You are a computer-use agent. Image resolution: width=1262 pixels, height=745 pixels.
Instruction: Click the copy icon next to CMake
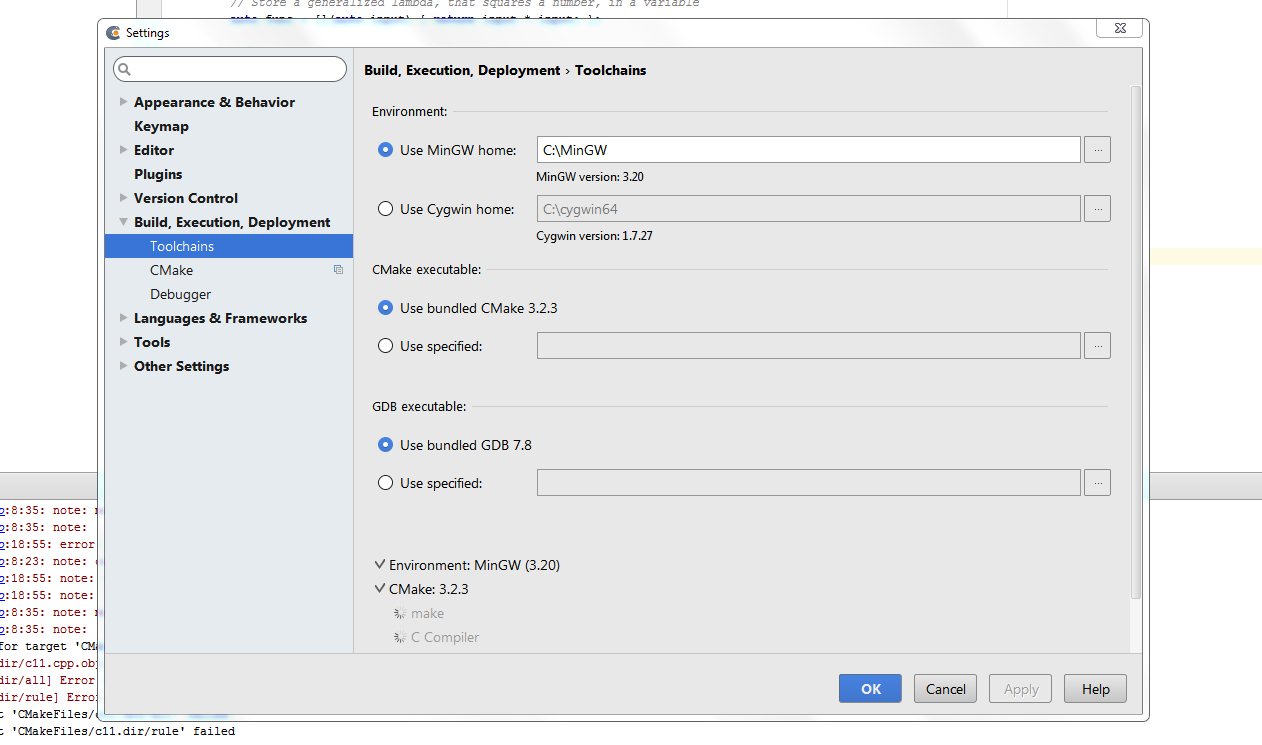(338, 270)
